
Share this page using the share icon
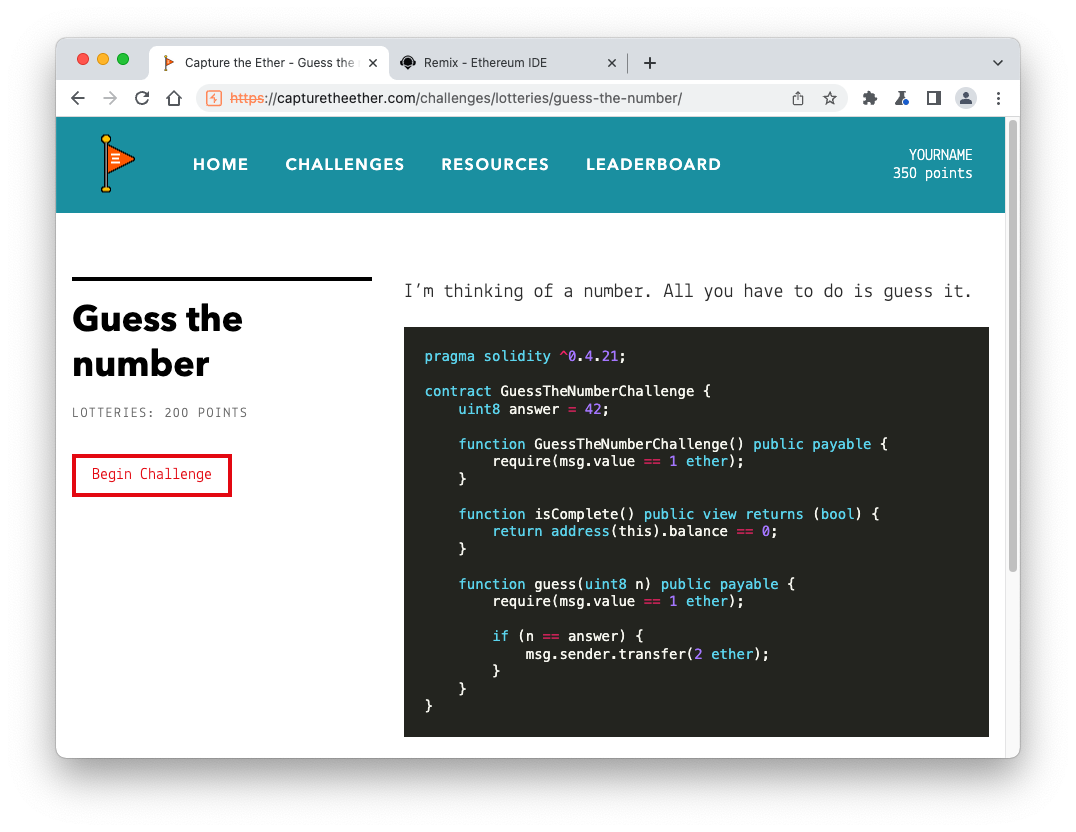click(x=797, y=98)
